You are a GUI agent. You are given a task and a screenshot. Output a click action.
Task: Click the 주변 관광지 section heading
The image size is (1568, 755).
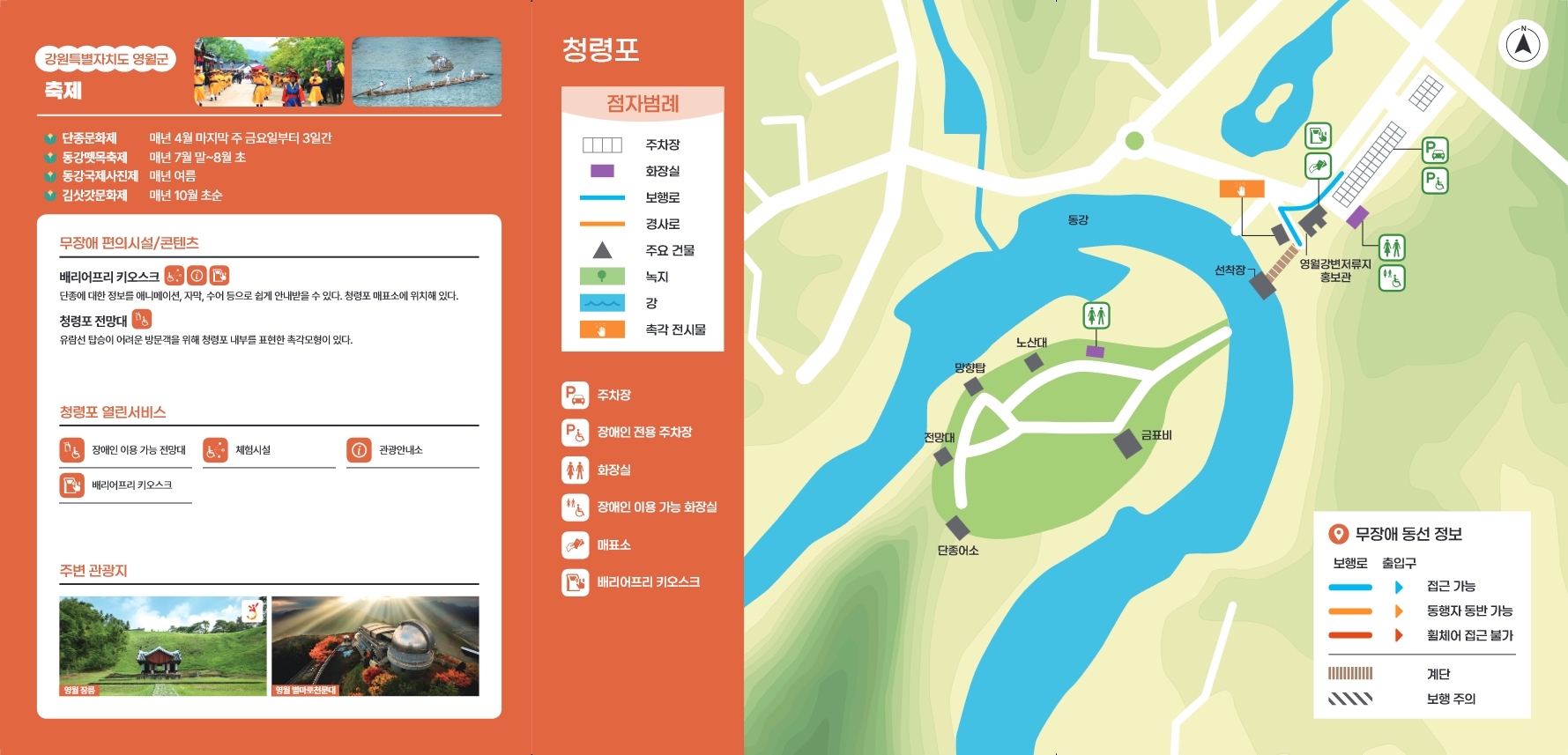93,570
